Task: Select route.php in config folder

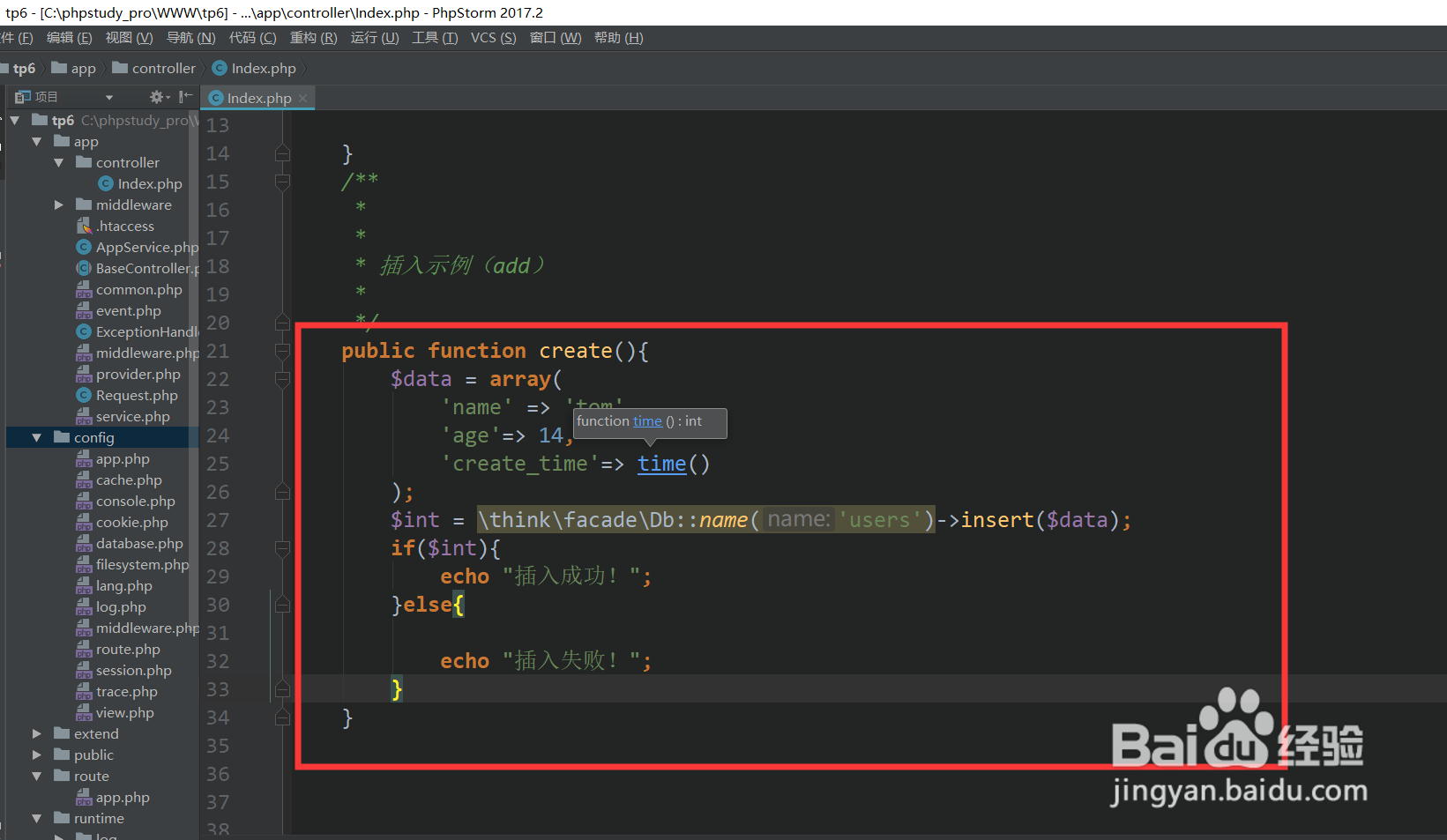Action: (x=118, y=649)
